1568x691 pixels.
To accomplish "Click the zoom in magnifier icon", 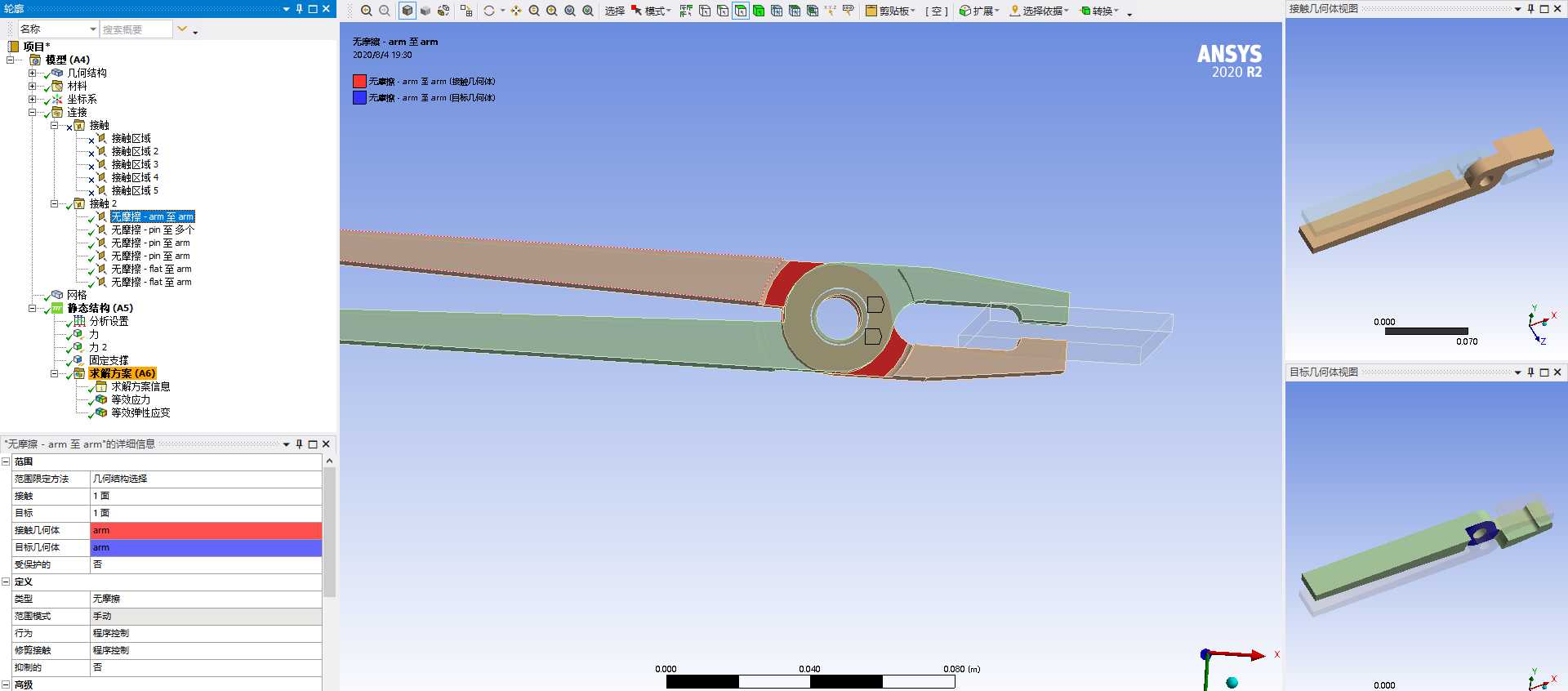I will click(x=366, y=11).
